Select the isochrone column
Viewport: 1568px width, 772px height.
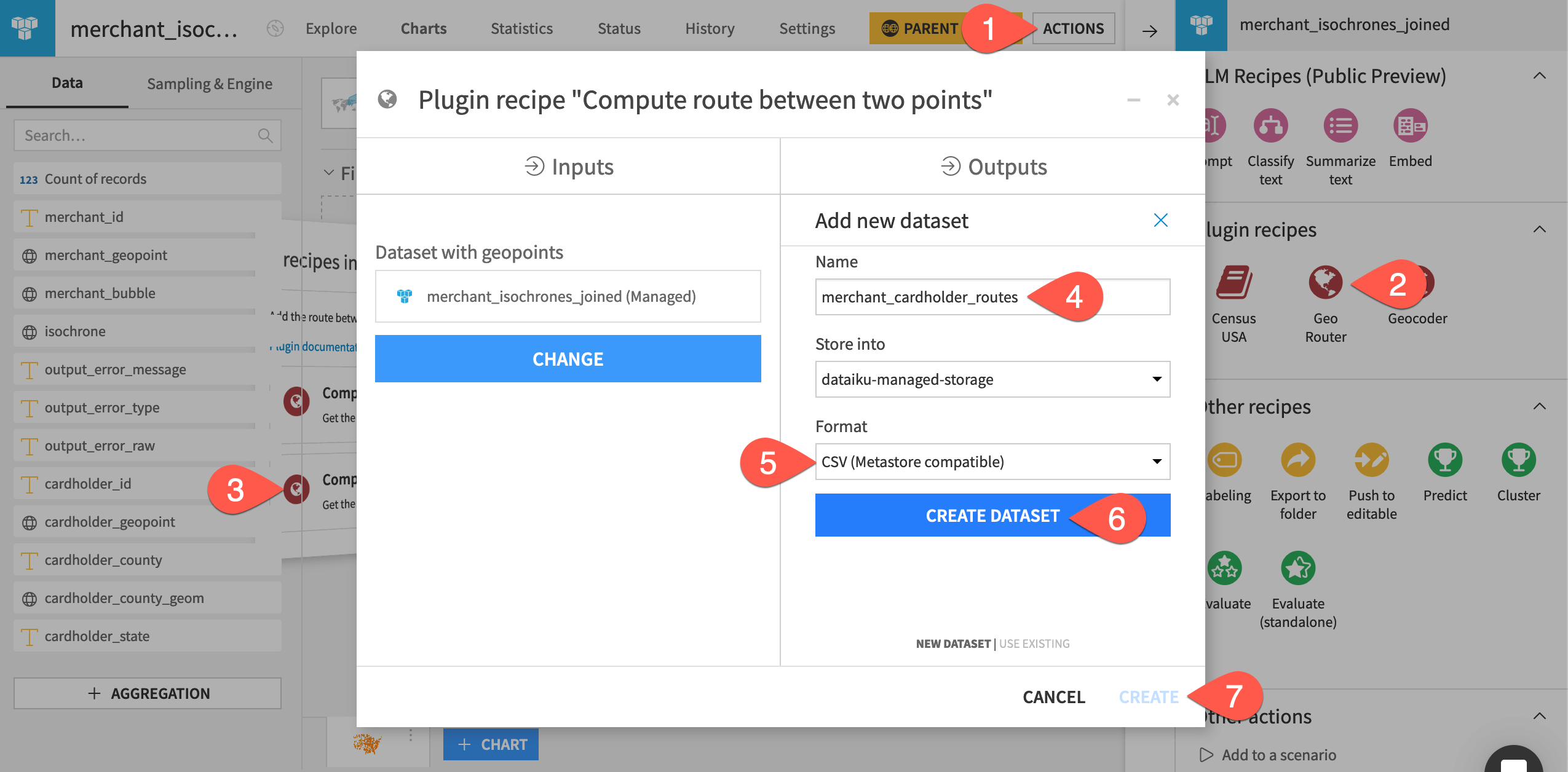click(x=148, y=331)
